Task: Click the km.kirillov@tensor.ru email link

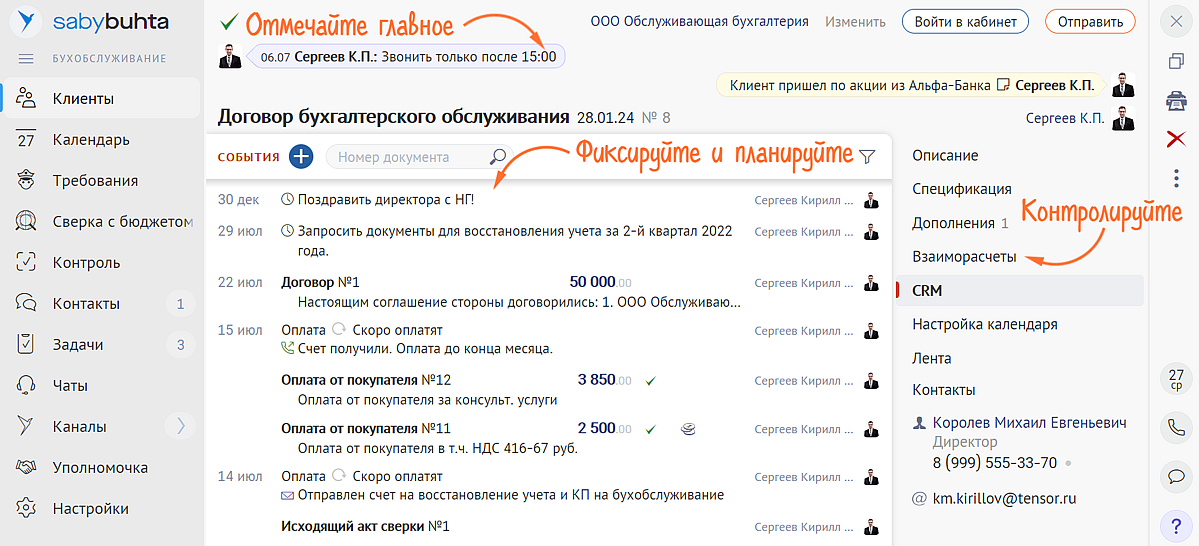Action: pyautogui.click(x=1004, y=498)
